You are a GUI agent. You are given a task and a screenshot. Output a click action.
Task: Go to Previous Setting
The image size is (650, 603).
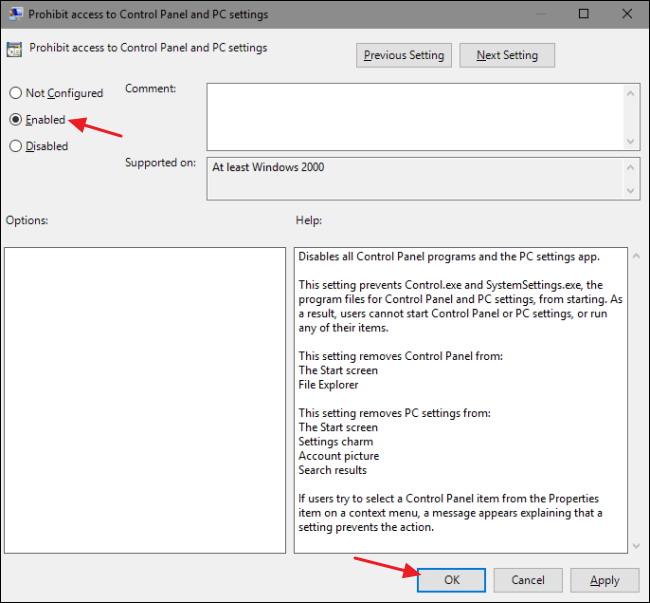[x=404, y=55]
